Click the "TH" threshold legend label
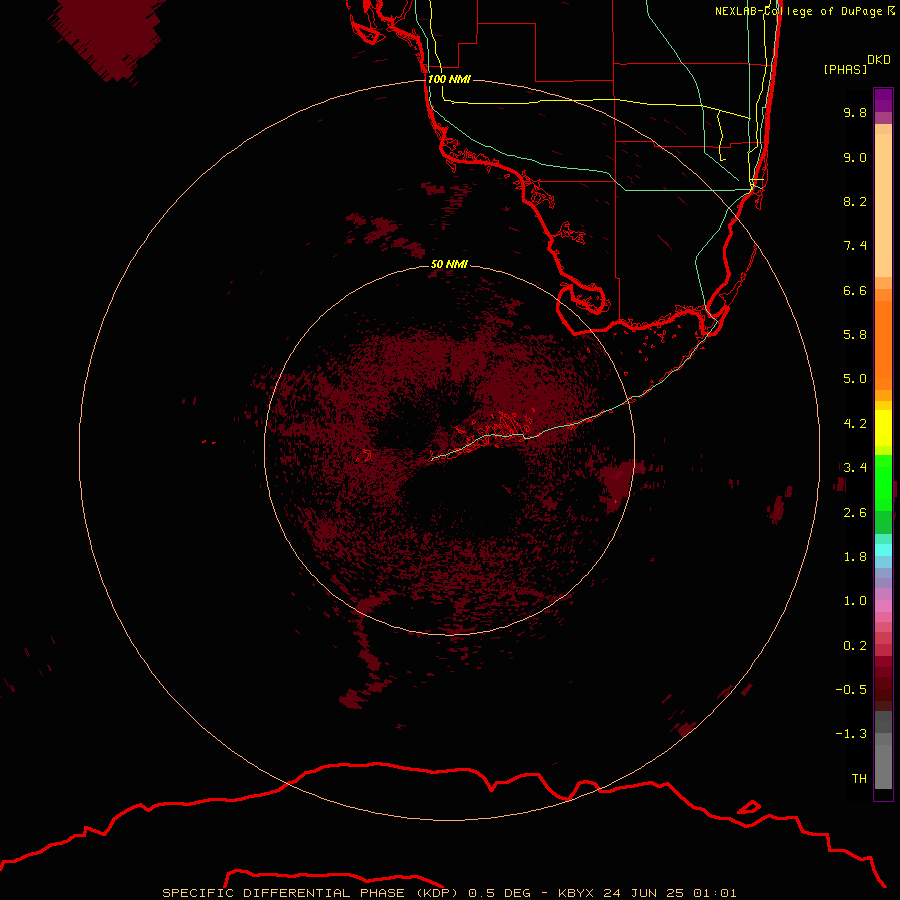The height and width of the screenshot is (900, 900). [859, 779]
